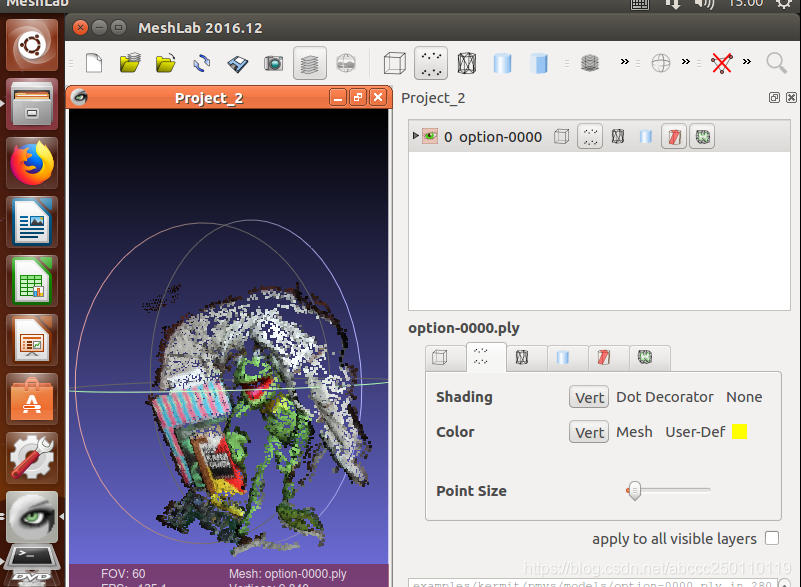Set Shading to Dot Decorator
This screenshot has height=587, width=801.
664,397
